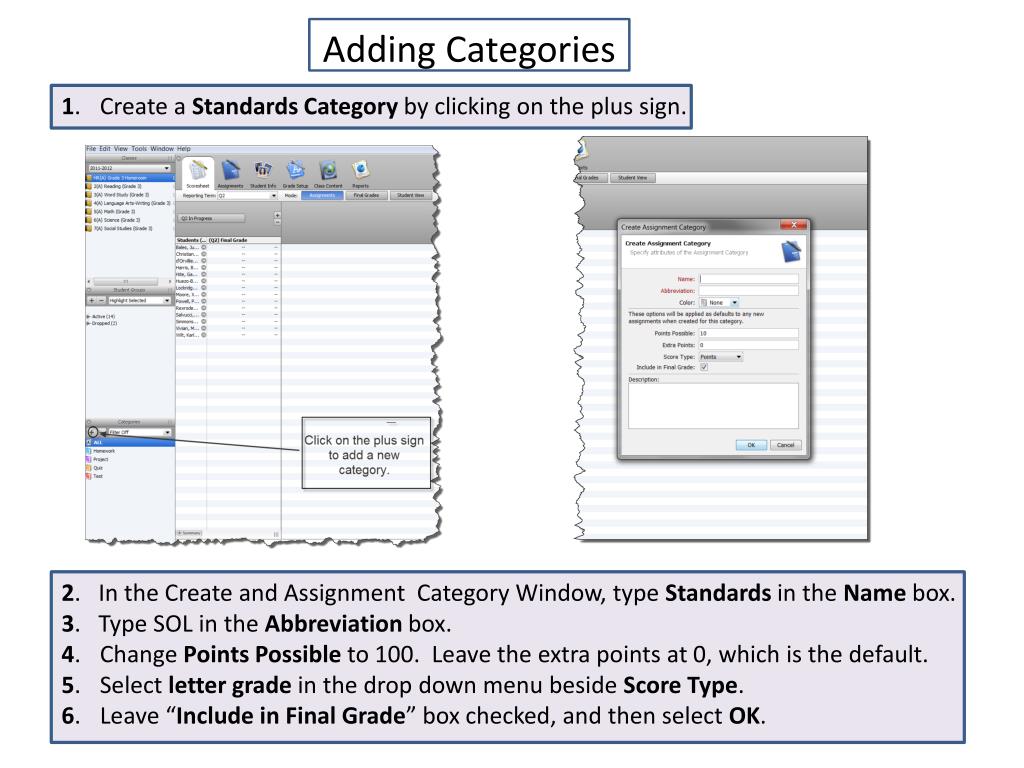Click into the Points Possible field

click(748, 333)
